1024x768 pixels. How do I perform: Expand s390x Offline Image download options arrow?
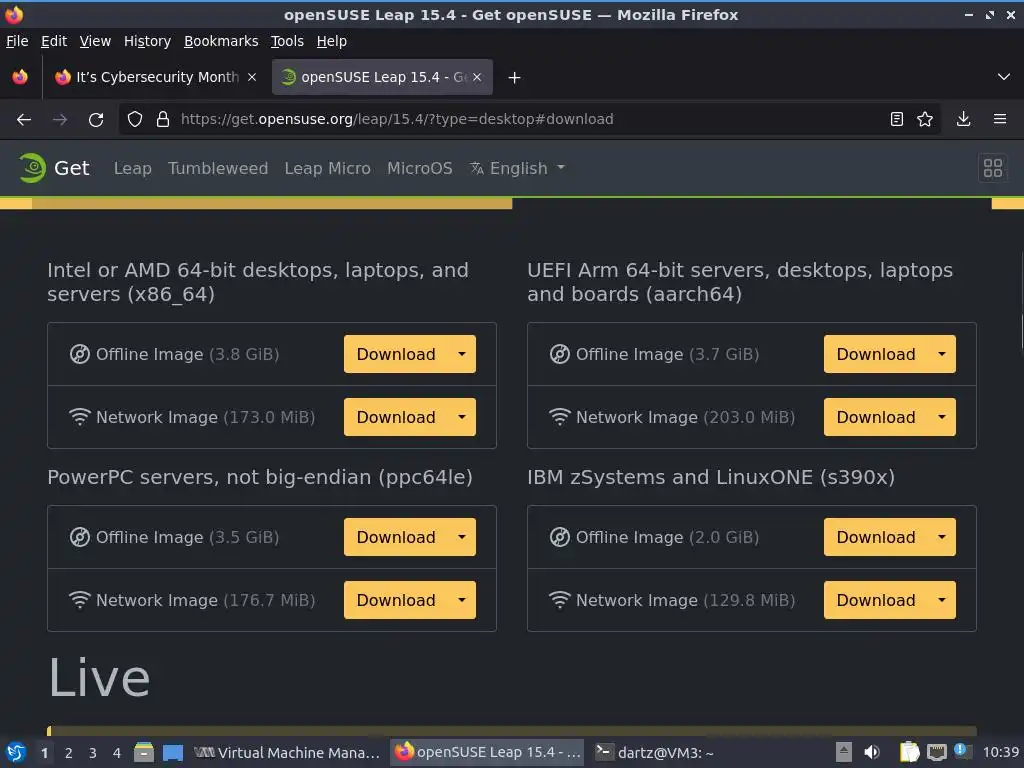(x=942, y=537)
